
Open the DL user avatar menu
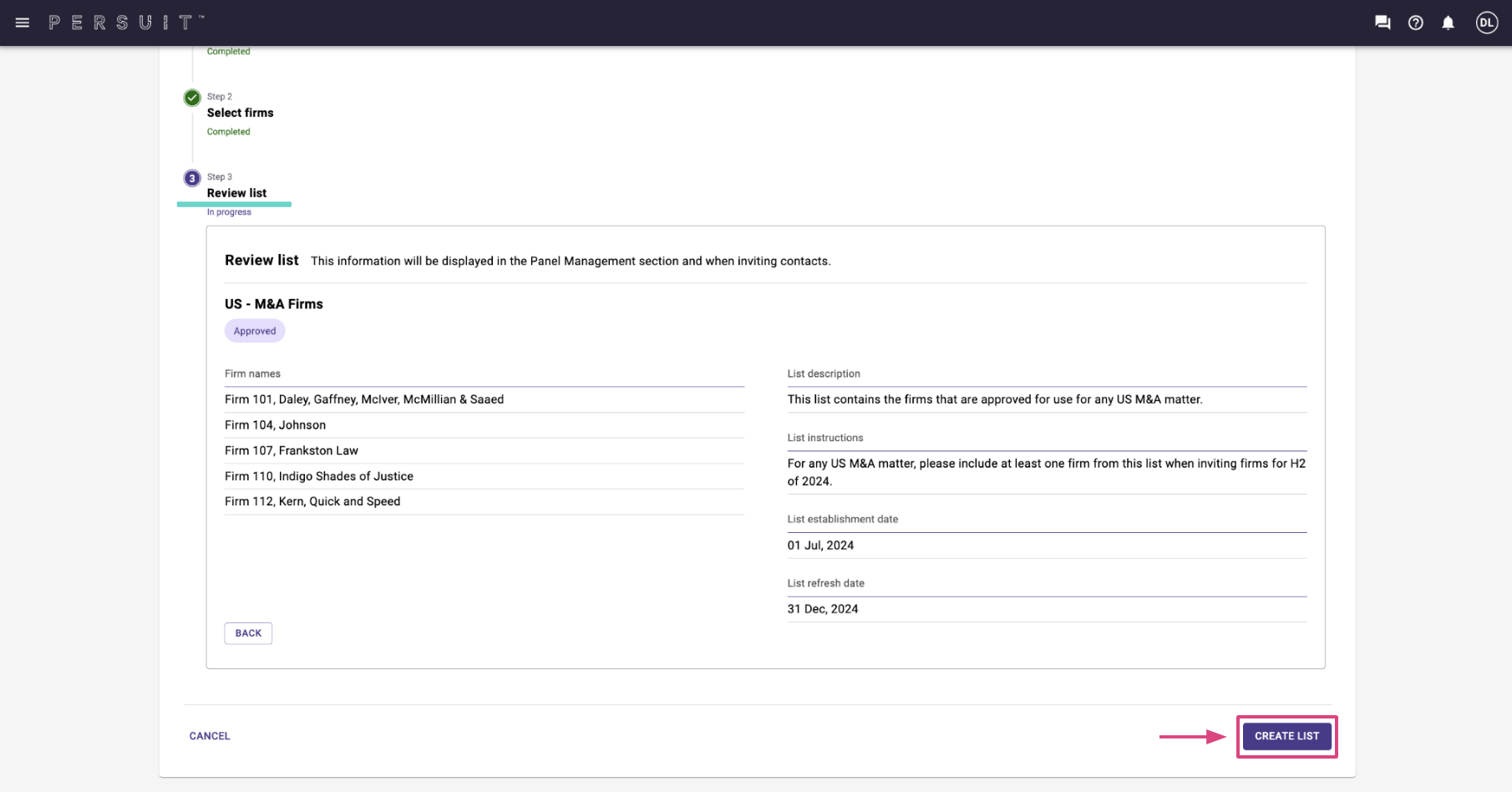(x=1486, y=23)
